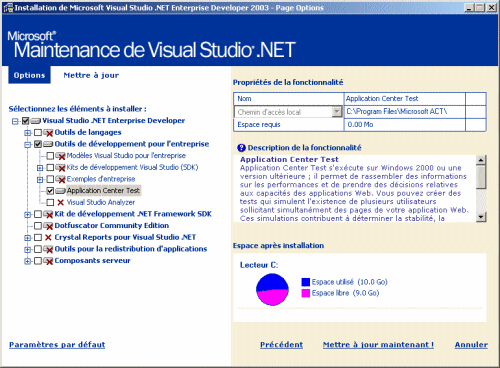The image size is (500, 368).
Task: Expand the Outils de langages node
Action: 27,133
